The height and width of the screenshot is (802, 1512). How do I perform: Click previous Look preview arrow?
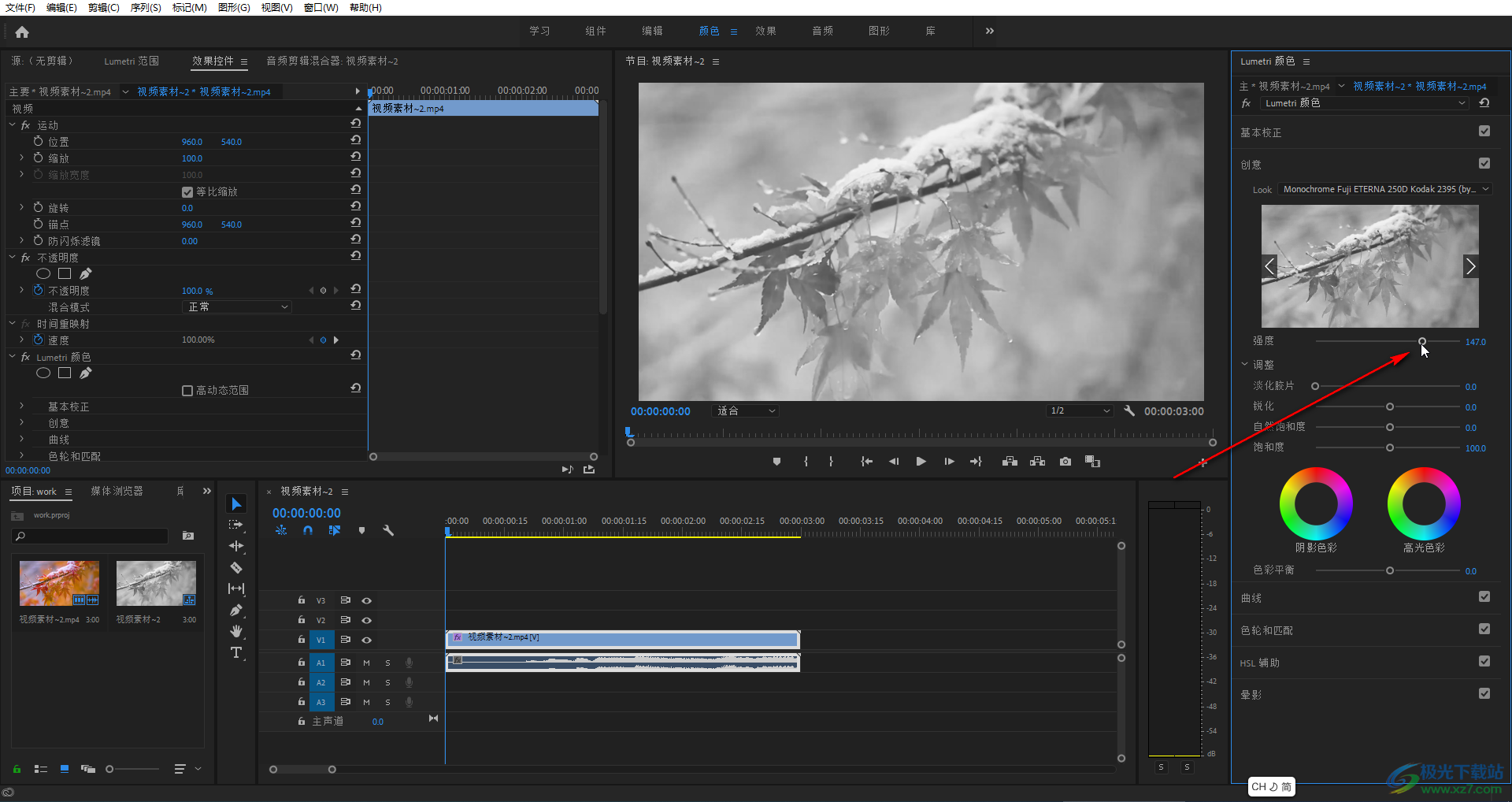pos(1269,266)
